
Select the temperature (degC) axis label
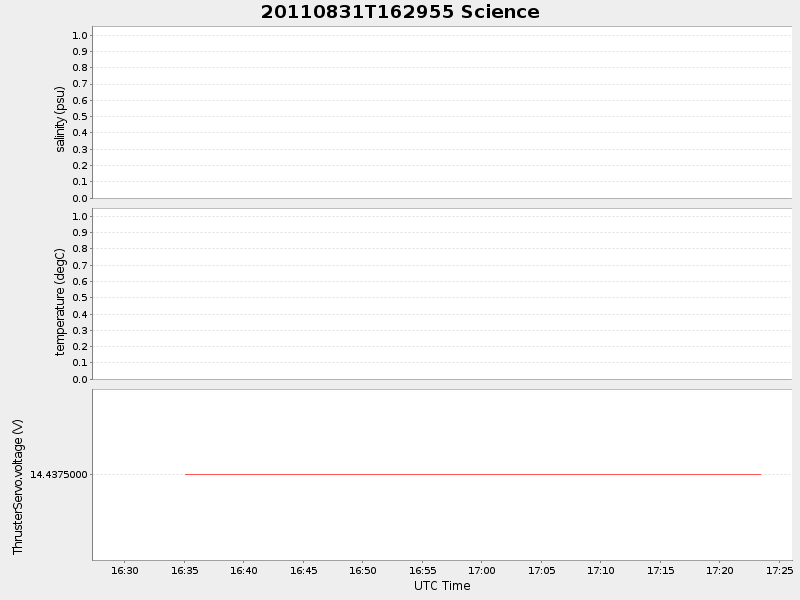pos(60,302)
